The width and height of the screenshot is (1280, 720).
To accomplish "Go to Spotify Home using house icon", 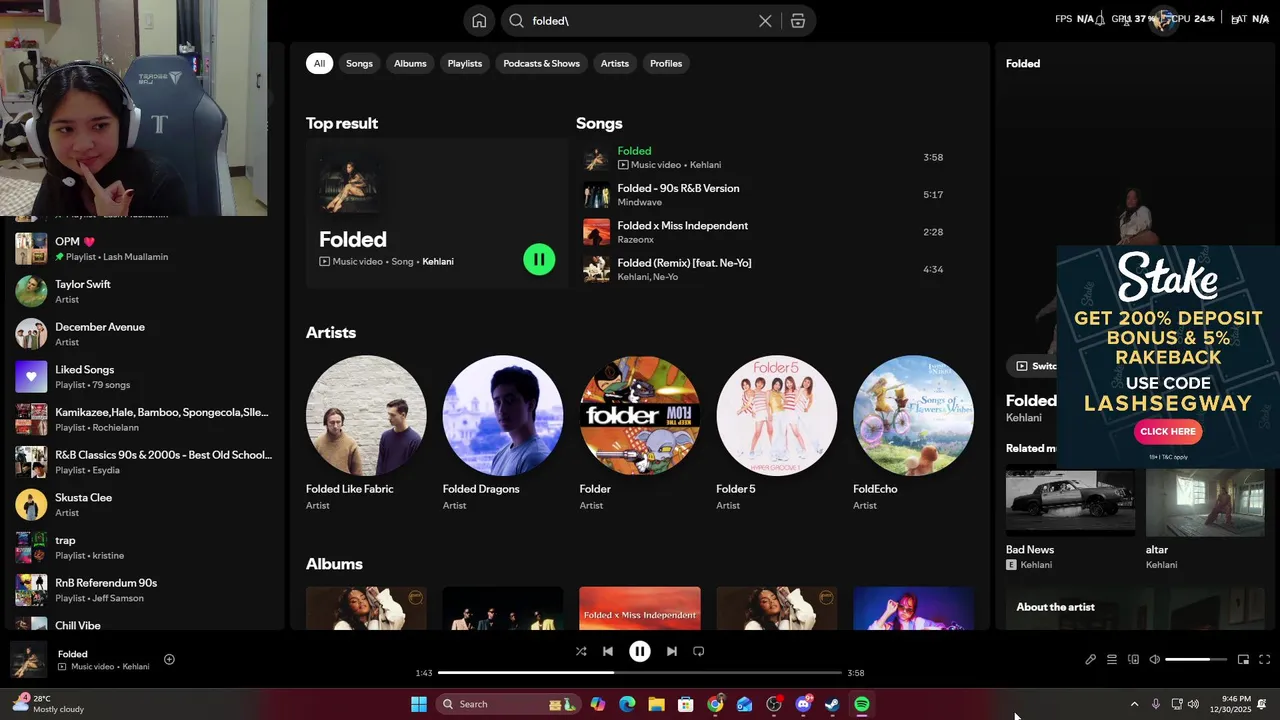I will coord(479,21).
